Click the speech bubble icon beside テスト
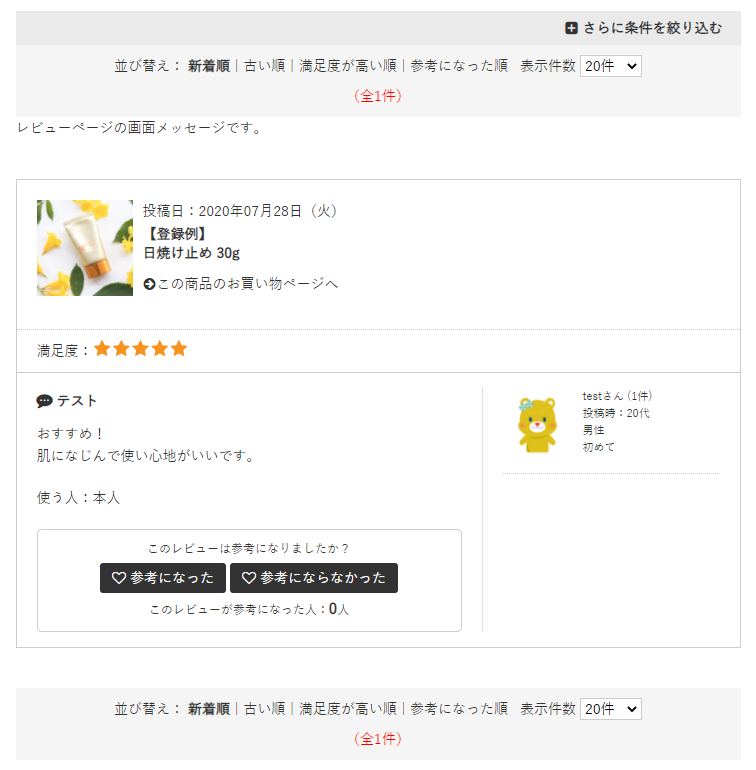 pos(44,401)
